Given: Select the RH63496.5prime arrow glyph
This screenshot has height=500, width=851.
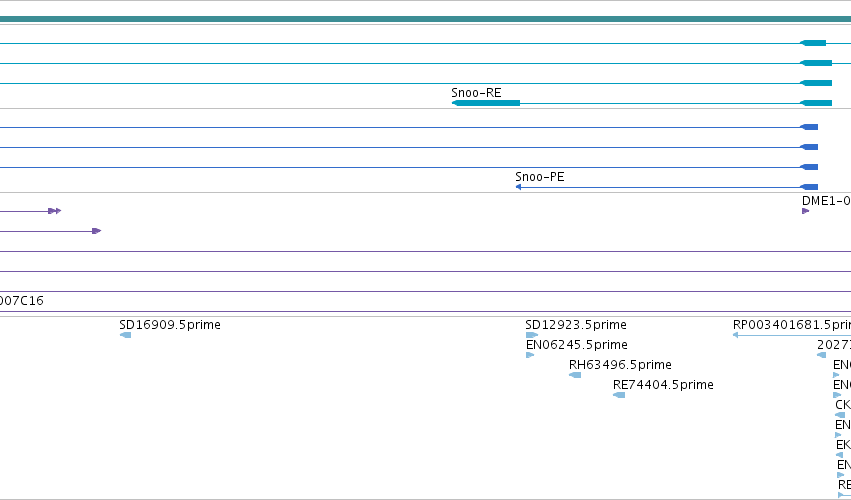Looking at the screenshot, I should (575, 375).
